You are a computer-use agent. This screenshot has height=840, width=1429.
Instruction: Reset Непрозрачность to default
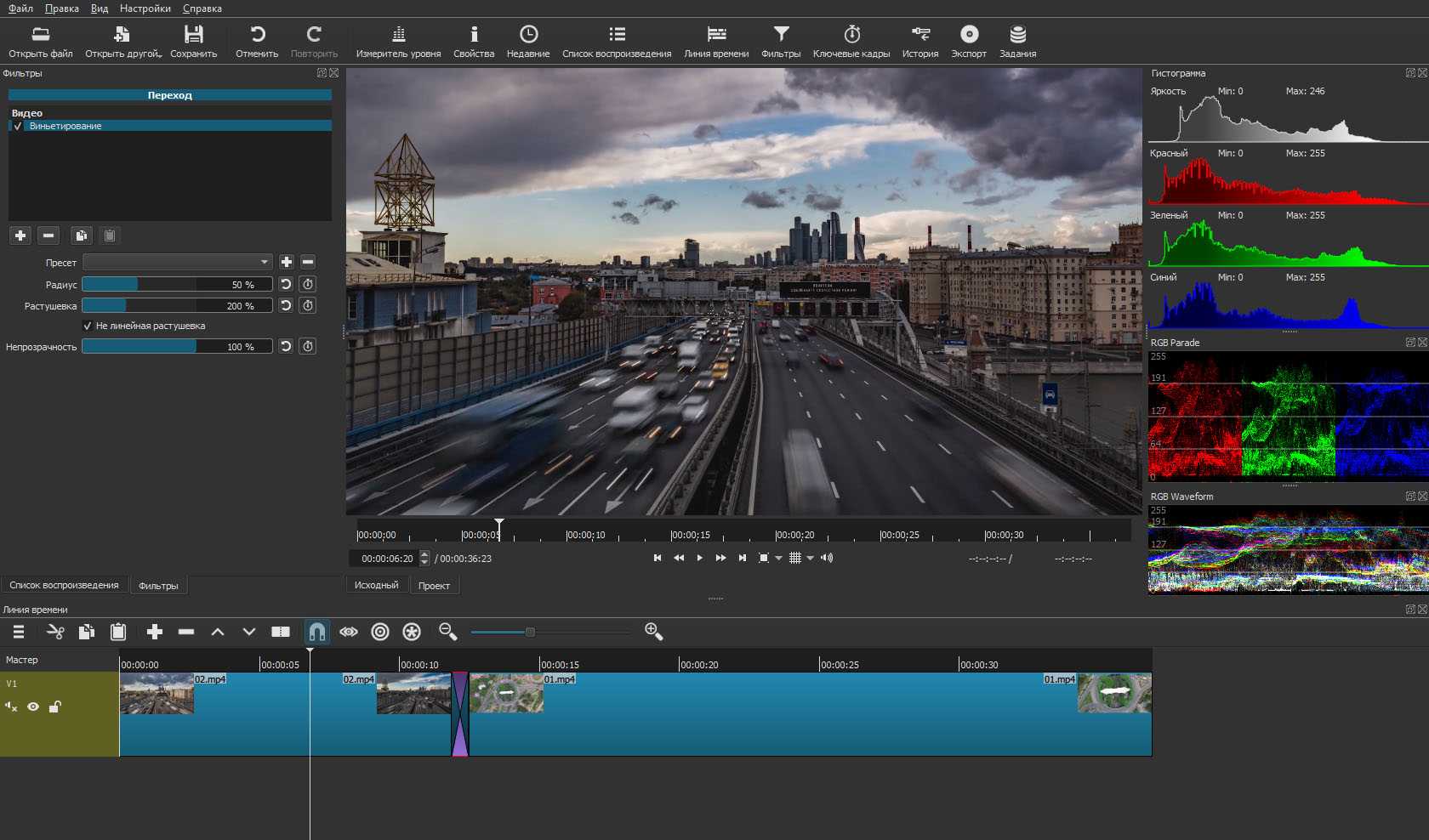pos(286,346)
